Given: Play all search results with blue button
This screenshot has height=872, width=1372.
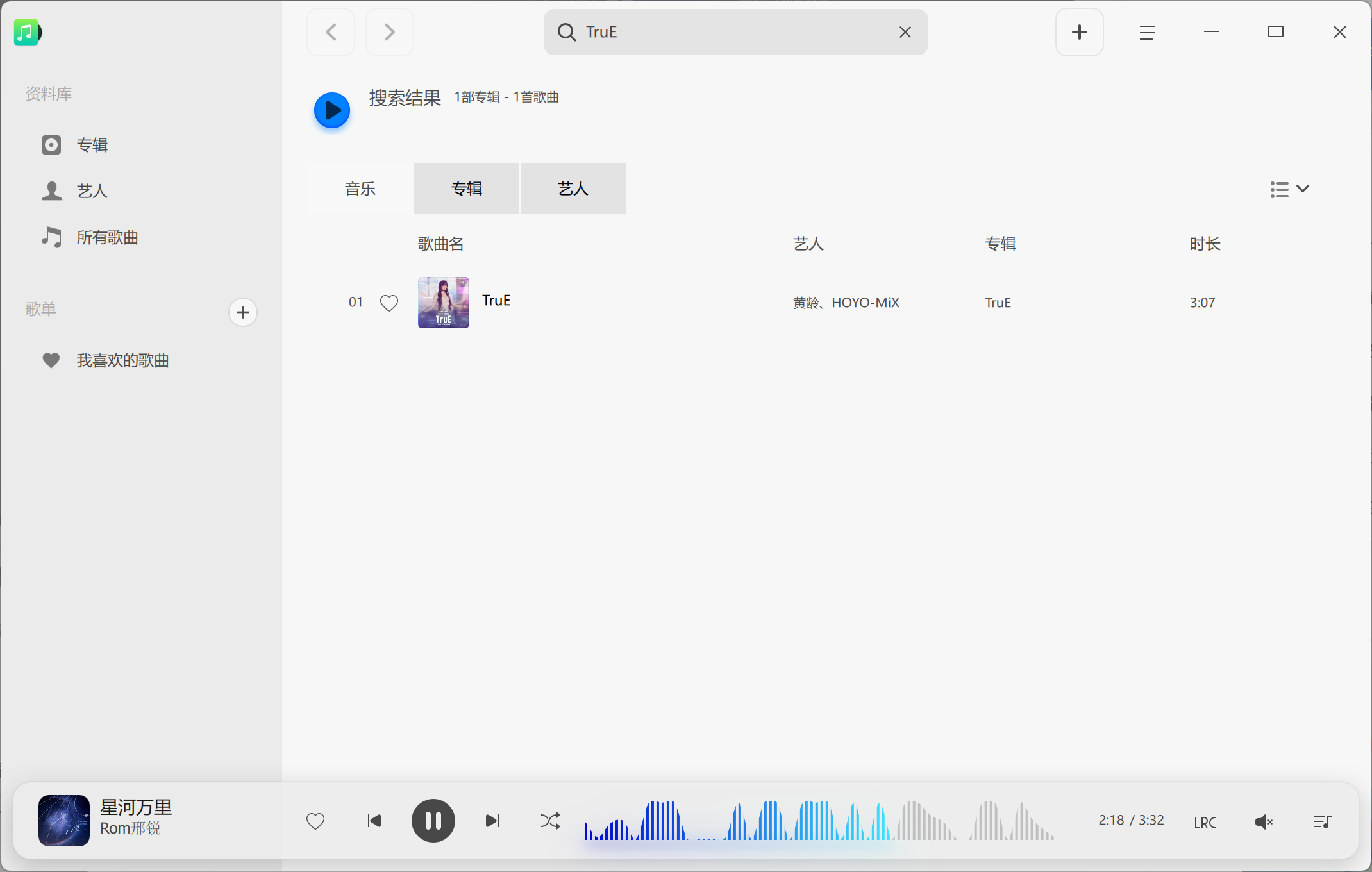Looking at the screenshot, I should 332,110.
